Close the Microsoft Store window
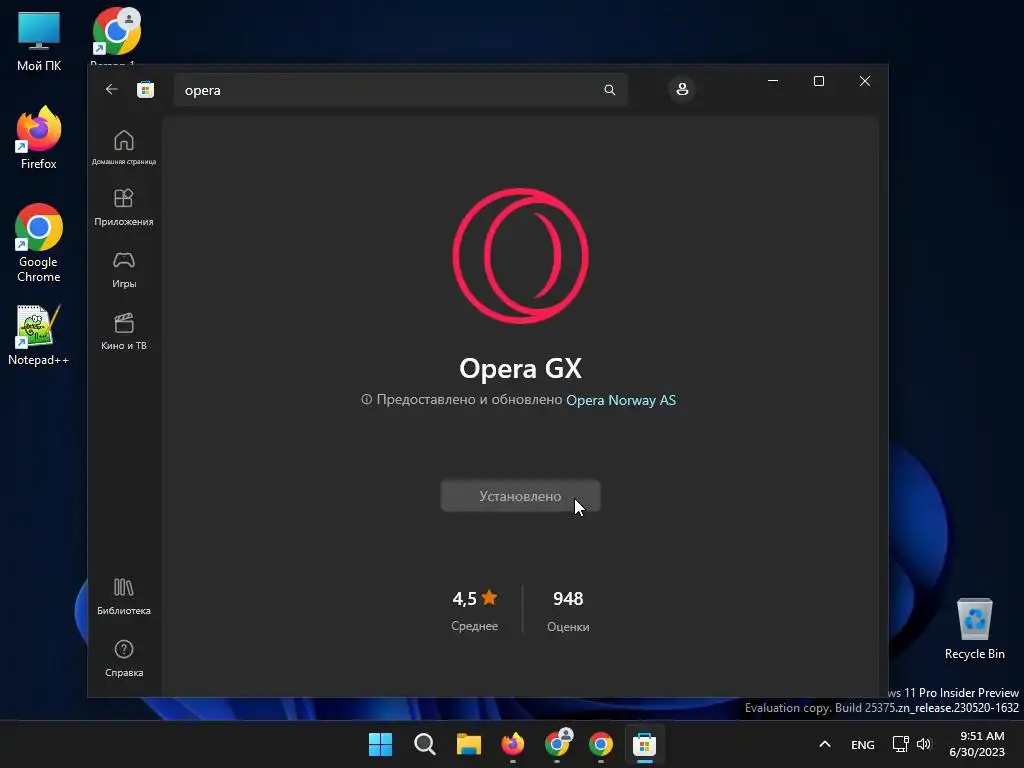 [x=865, y=81]
